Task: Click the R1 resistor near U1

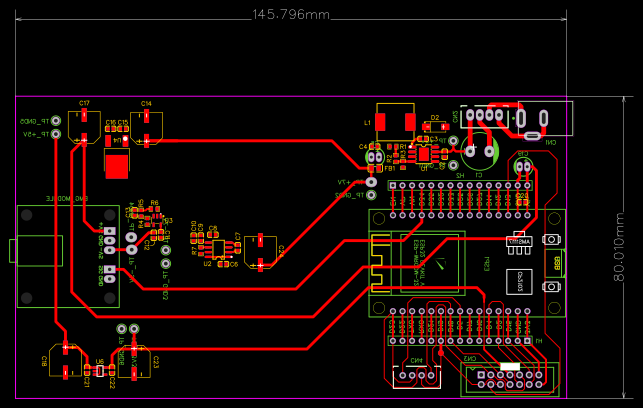Action: coord(392,146)
